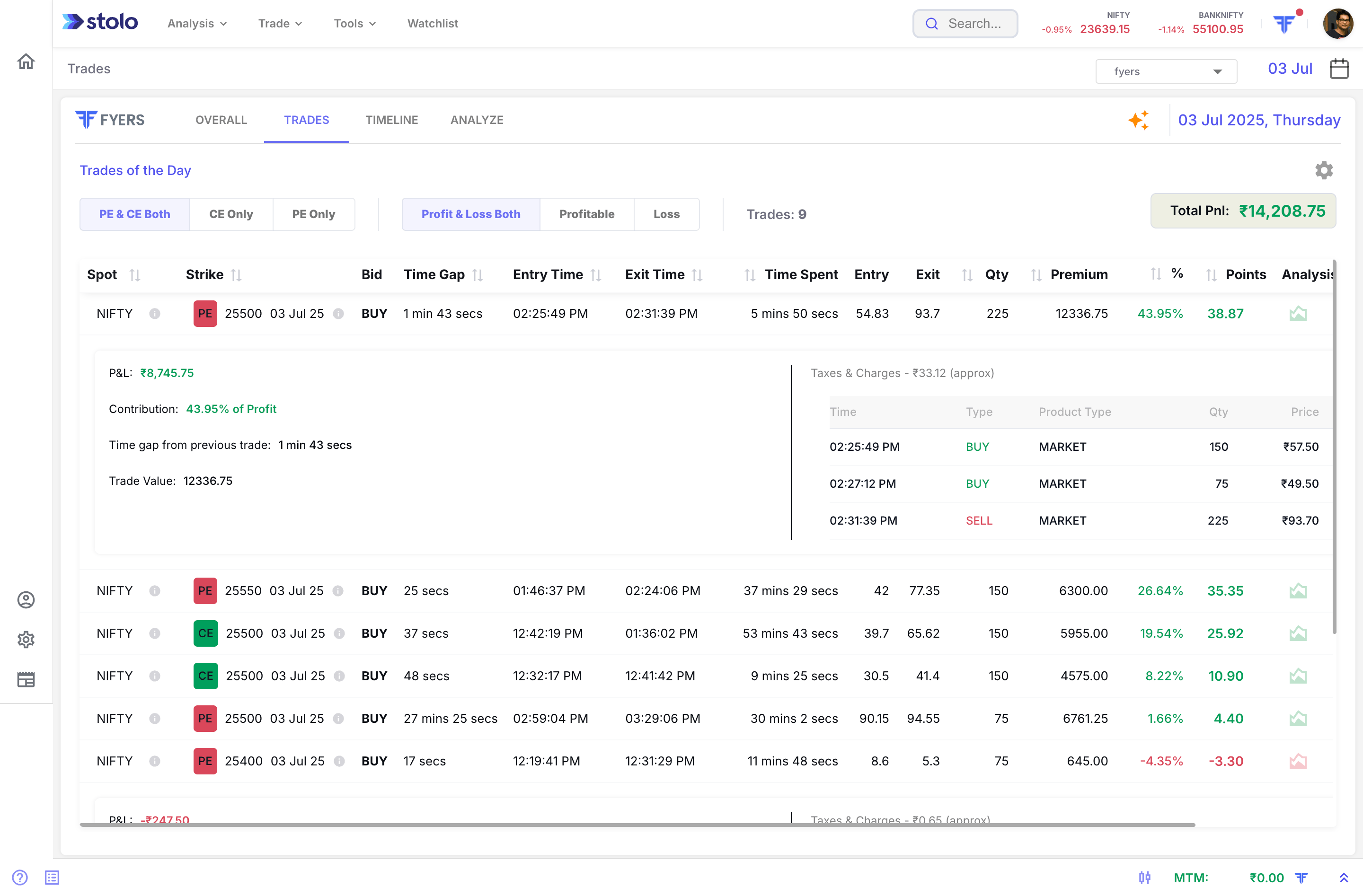The image size is (1363, 896).
Task: Open analysis chart for CE 25500 12:32:17 trade
Action: tap(1298, 676)
